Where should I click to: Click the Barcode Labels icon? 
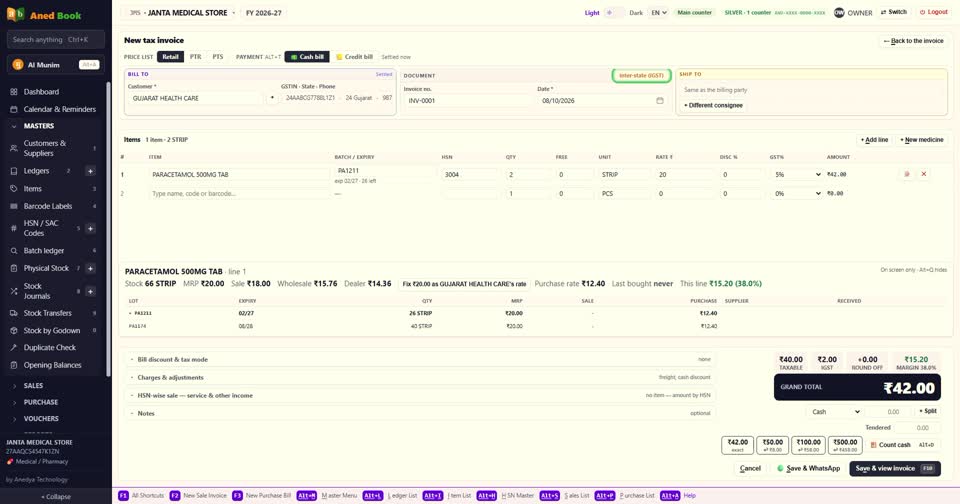13,206
